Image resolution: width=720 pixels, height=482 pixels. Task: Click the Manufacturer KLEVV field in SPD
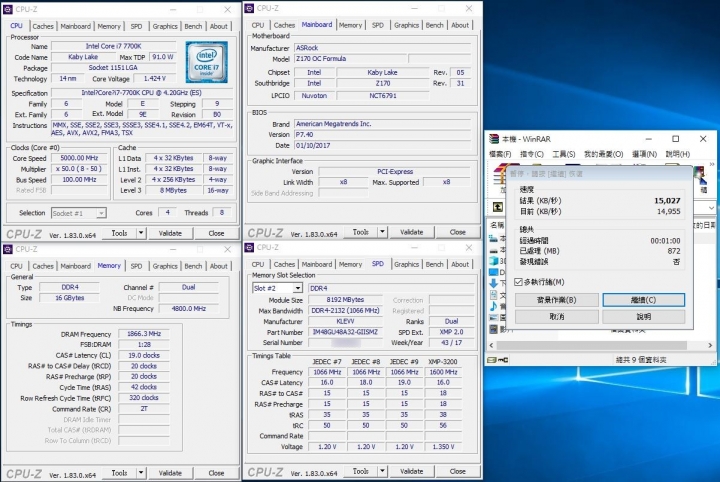[x=345, y=321]
